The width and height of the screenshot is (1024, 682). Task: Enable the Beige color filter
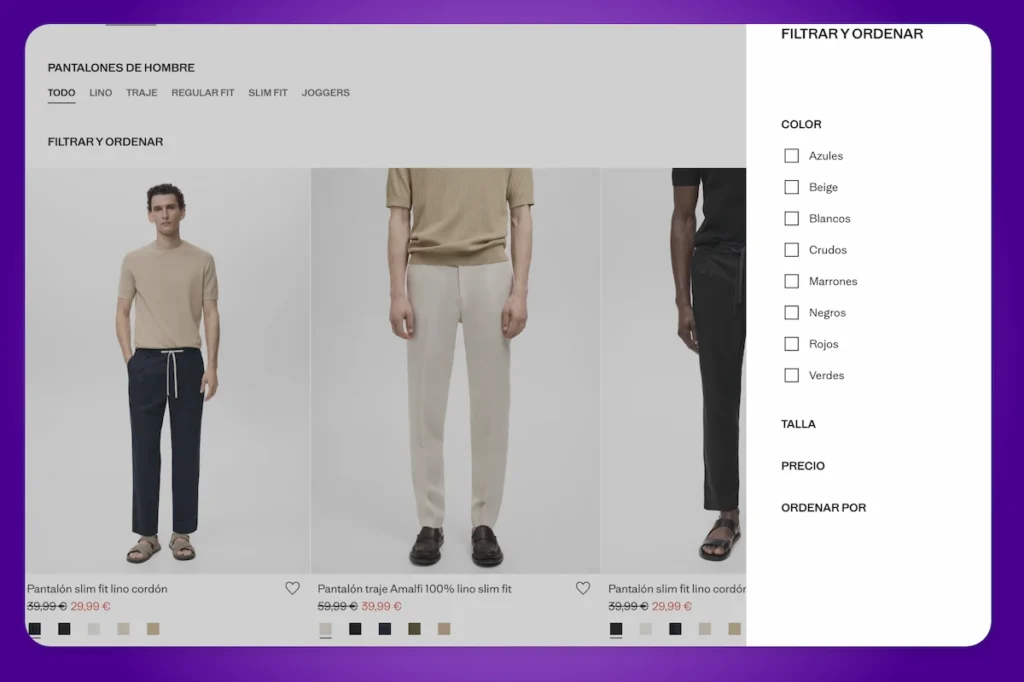click(x=789, y=187)
